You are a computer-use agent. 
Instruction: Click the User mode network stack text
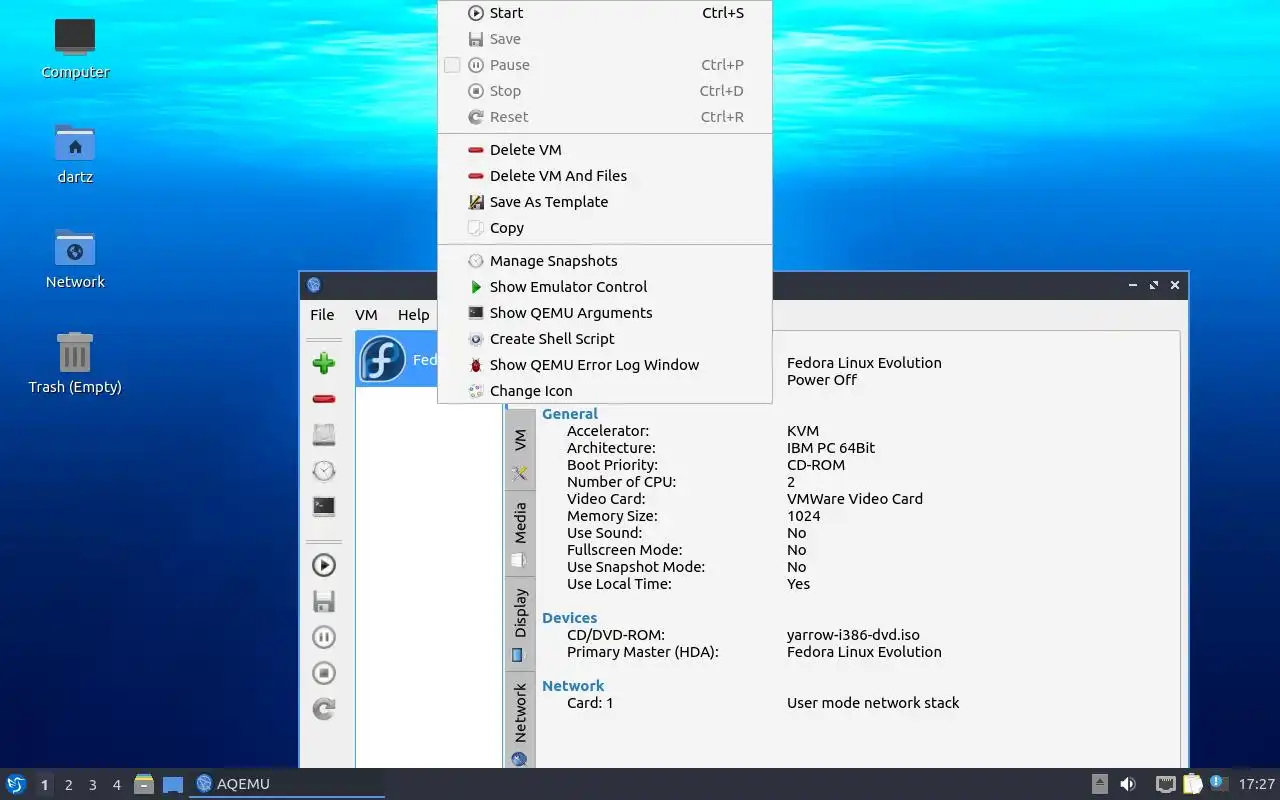pyautogui.click(x=873, y=703)
